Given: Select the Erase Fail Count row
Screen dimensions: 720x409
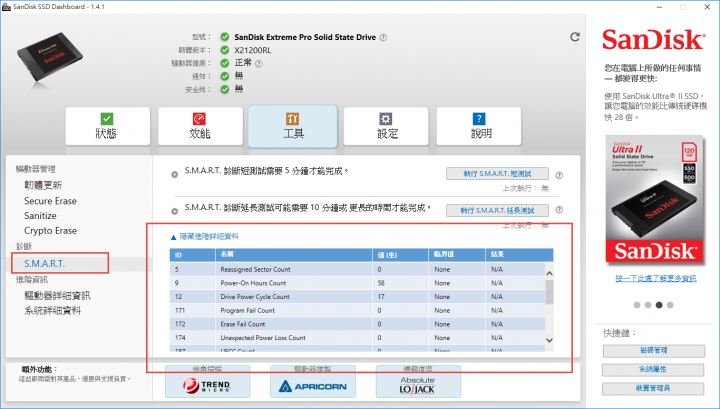Looking at the screenshot, I should 357,324.
